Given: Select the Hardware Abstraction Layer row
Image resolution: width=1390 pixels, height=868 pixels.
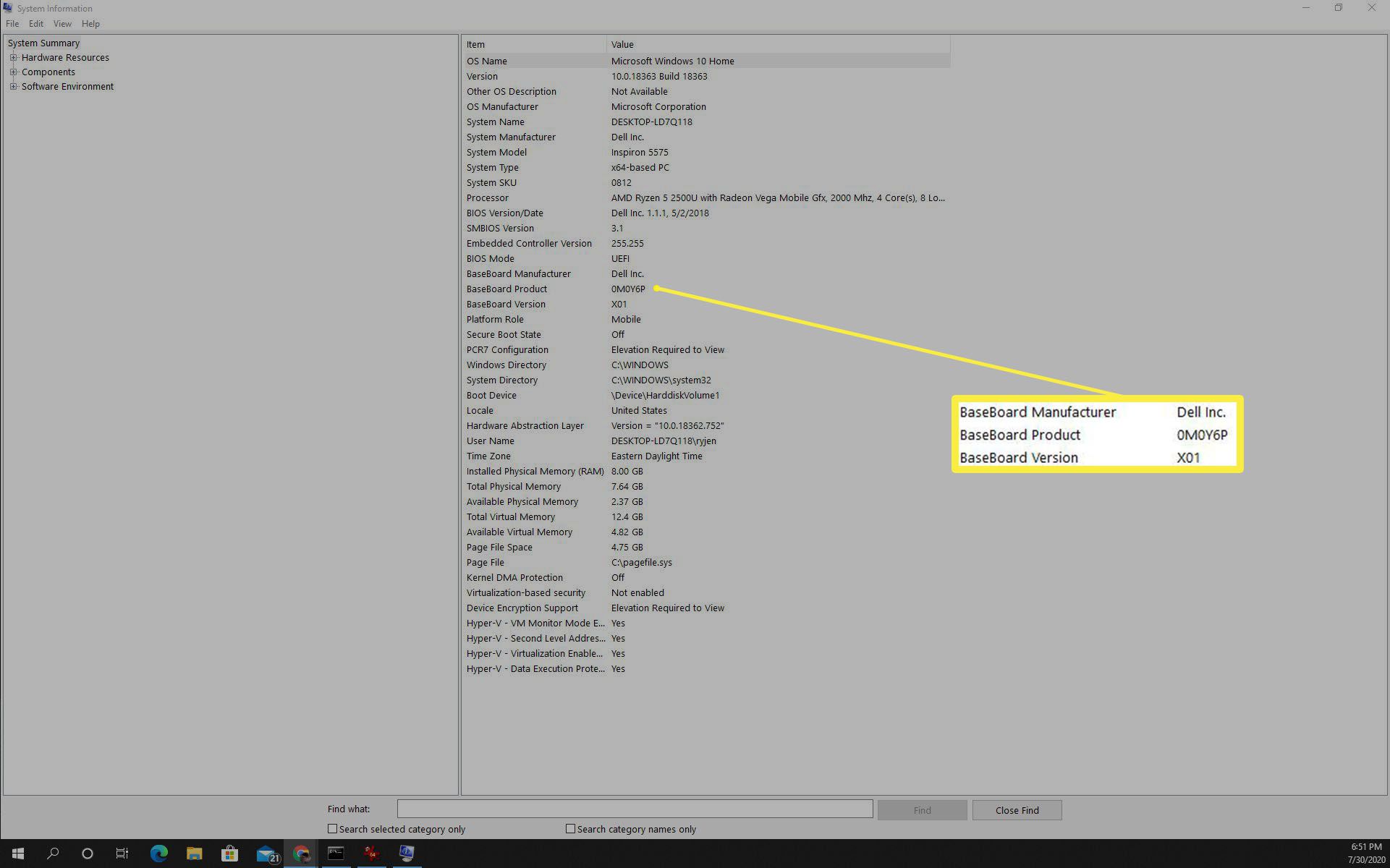Looking at the screenshot, I should coord(706,425).
